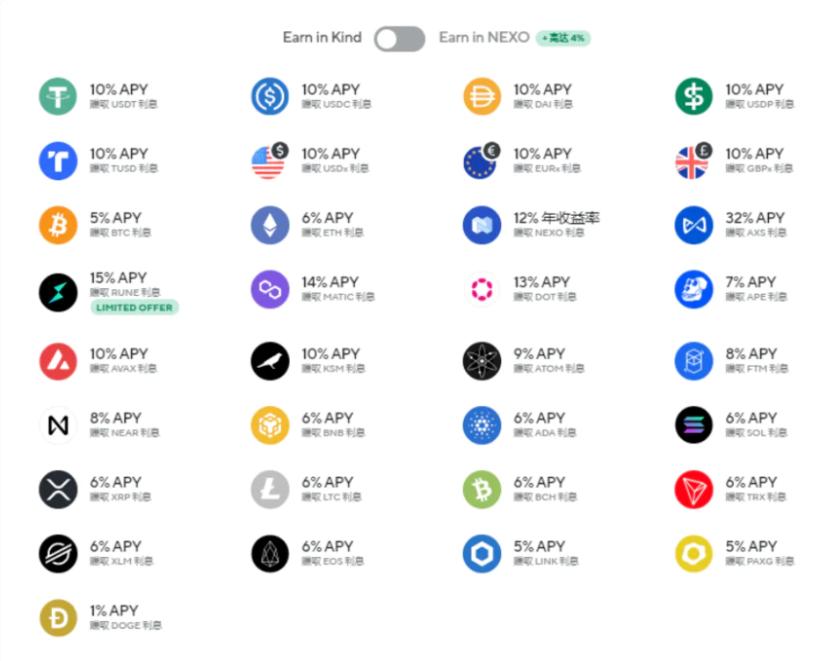Image resolution: width=832 pixels, height=661 pixels.
Task: Click the Ethereum ETH icon
Action: point(270,225)
